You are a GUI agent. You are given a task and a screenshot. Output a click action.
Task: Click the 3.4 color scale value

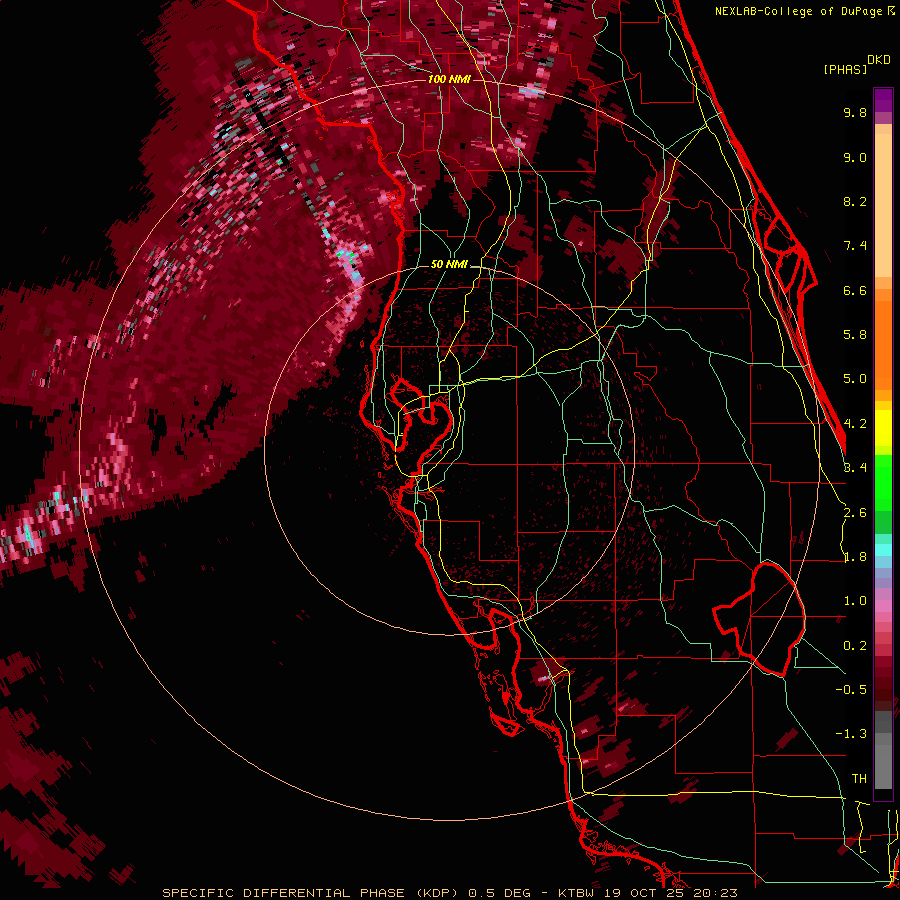[855, 468]
